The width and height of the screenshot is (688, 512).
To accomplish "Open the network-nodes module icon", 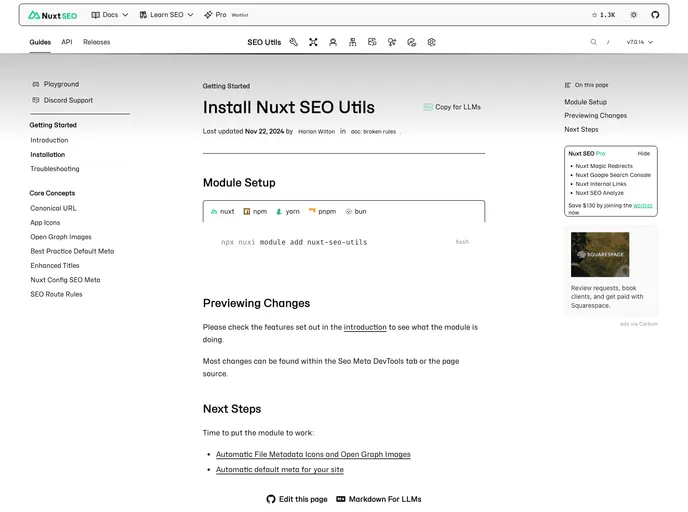I will 313,42.
